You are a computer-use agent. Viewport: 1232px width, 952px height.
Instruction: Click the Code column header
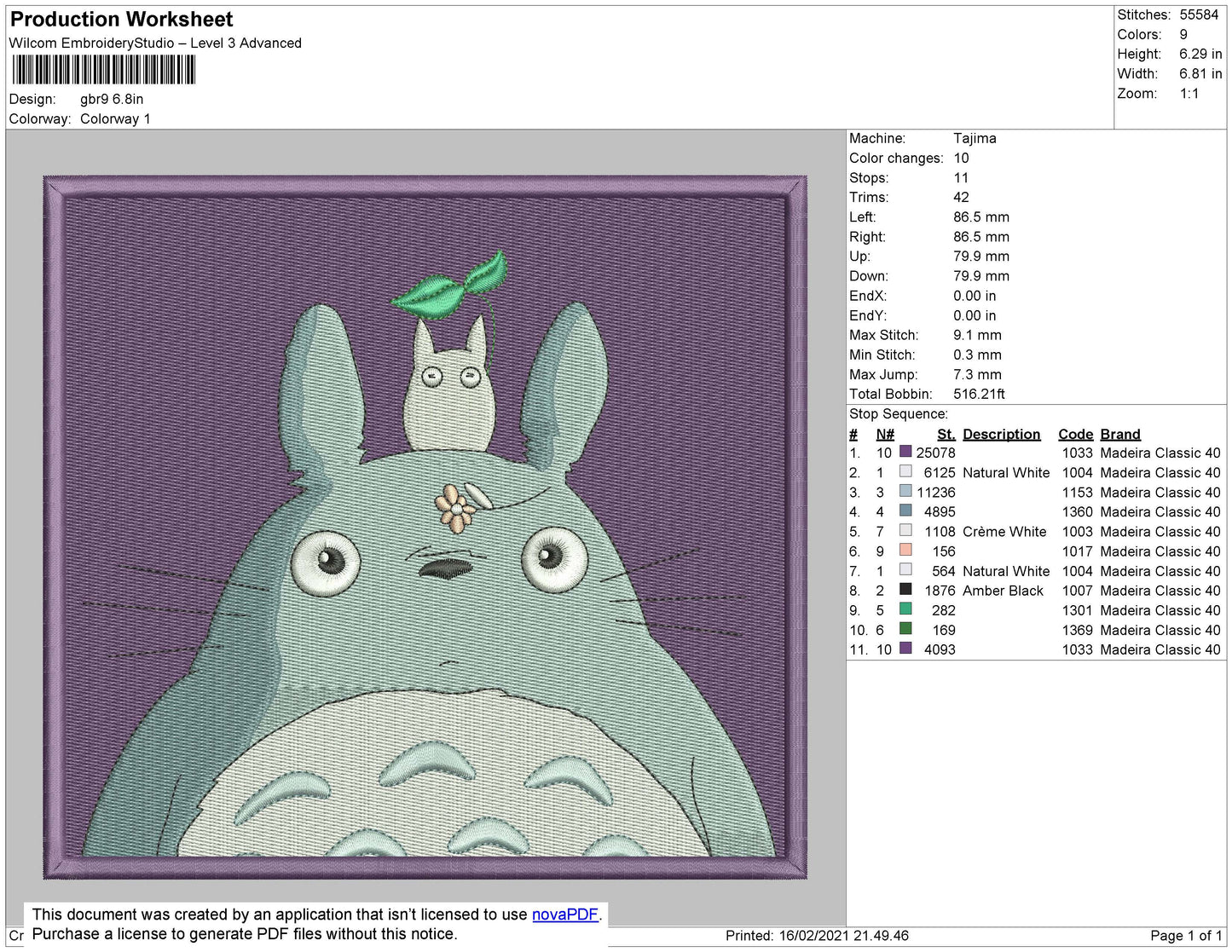click(x=1075, y=434)
